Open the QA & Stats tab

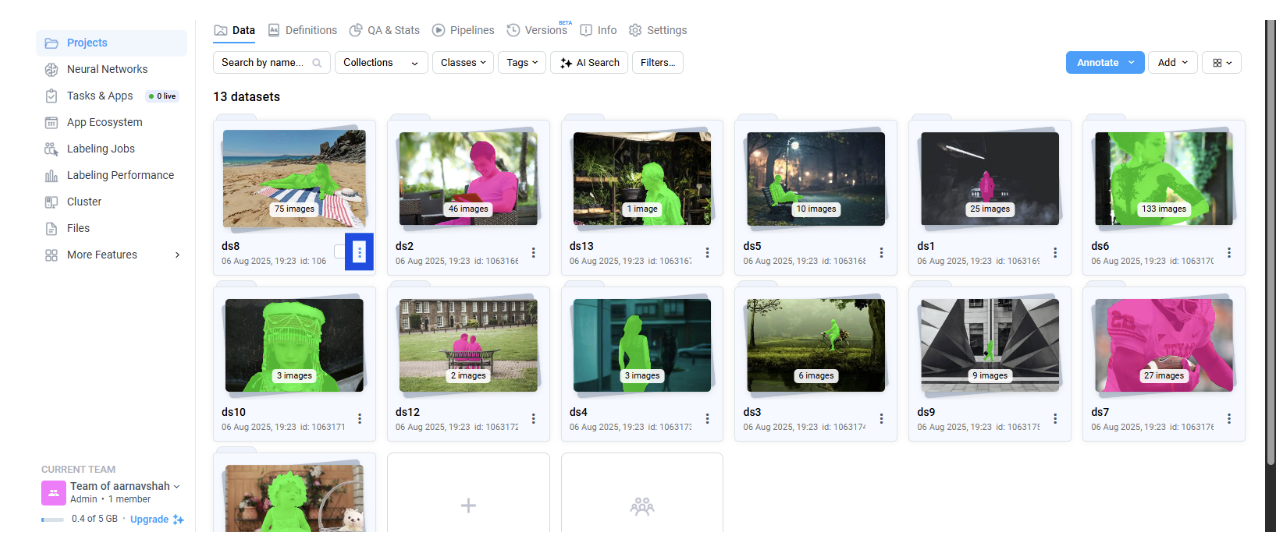coord(384,31)
